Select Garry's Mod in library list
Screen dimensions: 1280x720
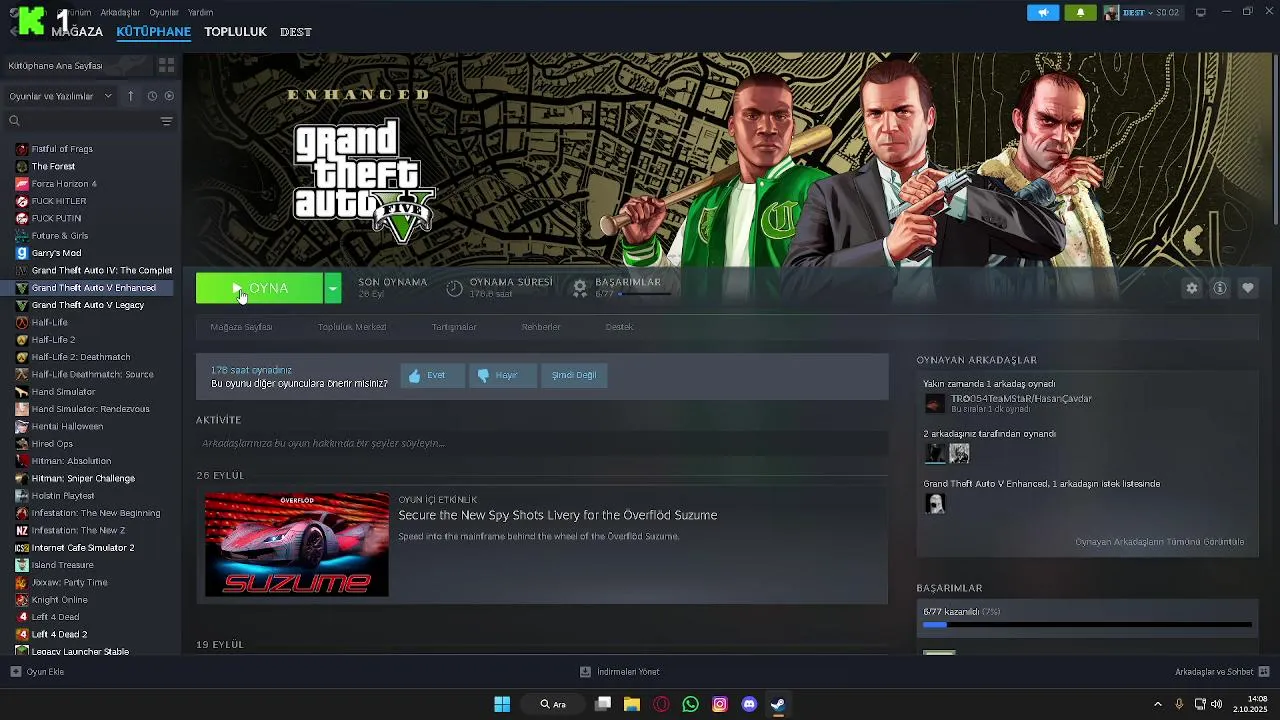56,253
